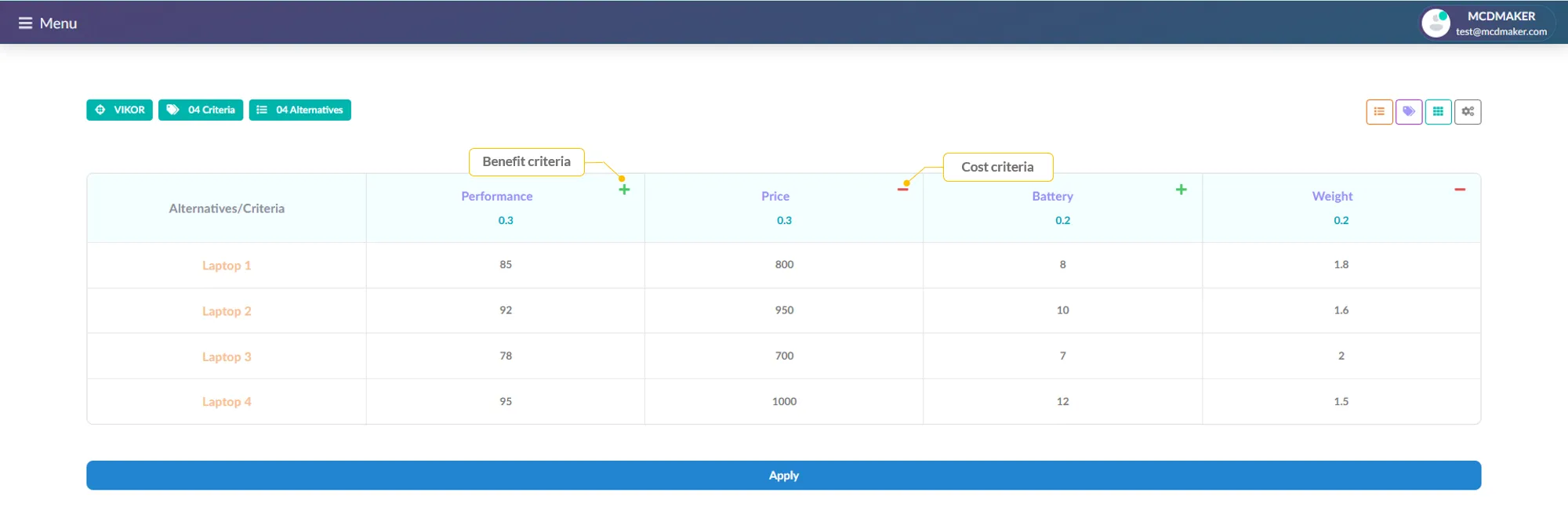Select the Price weight value 0.3
Image resolution: width=1568 pixels, height=510 pixels.
784,221
